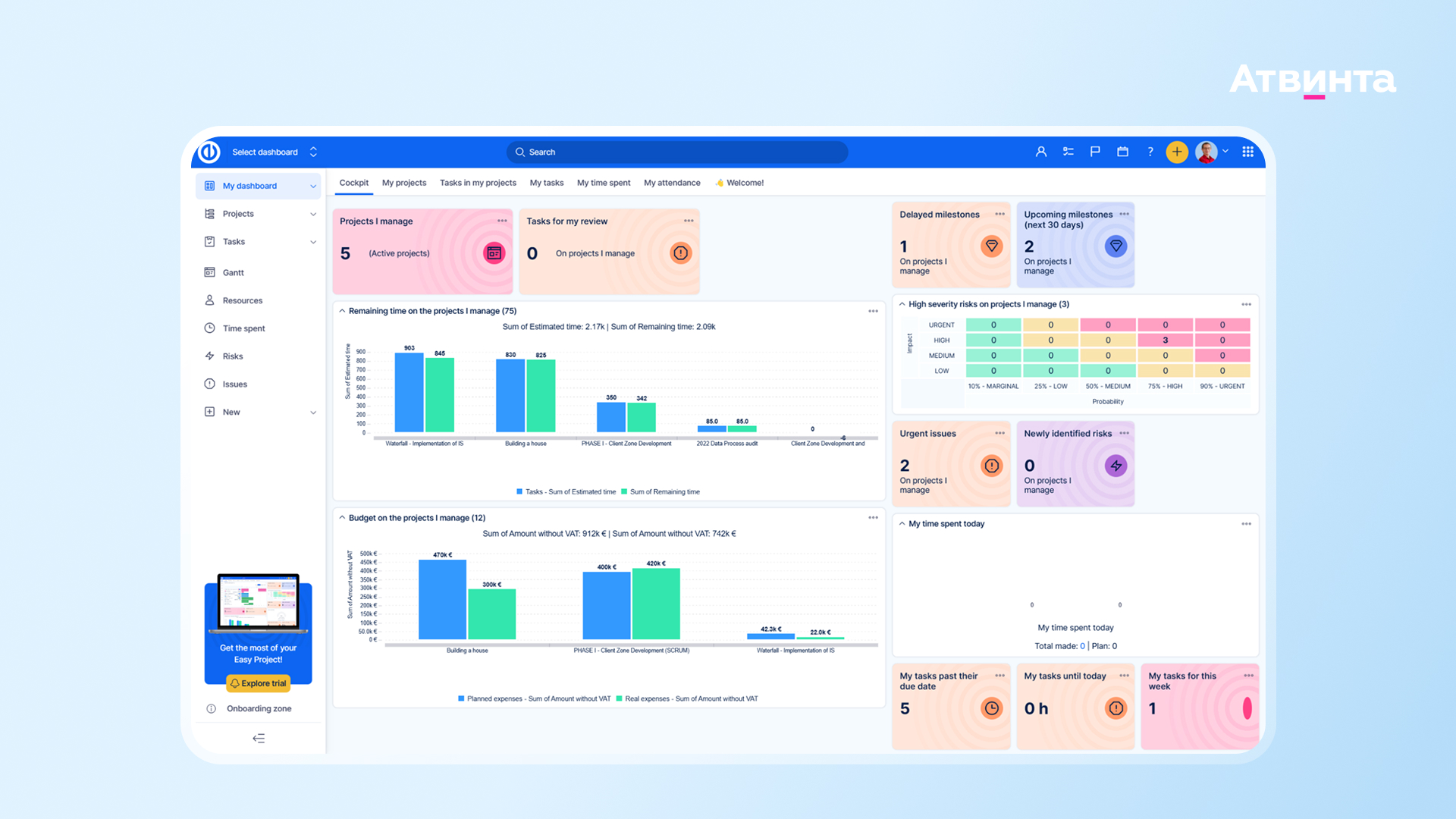
Task: Click the task list icon in header
Action: (1068, 152)
